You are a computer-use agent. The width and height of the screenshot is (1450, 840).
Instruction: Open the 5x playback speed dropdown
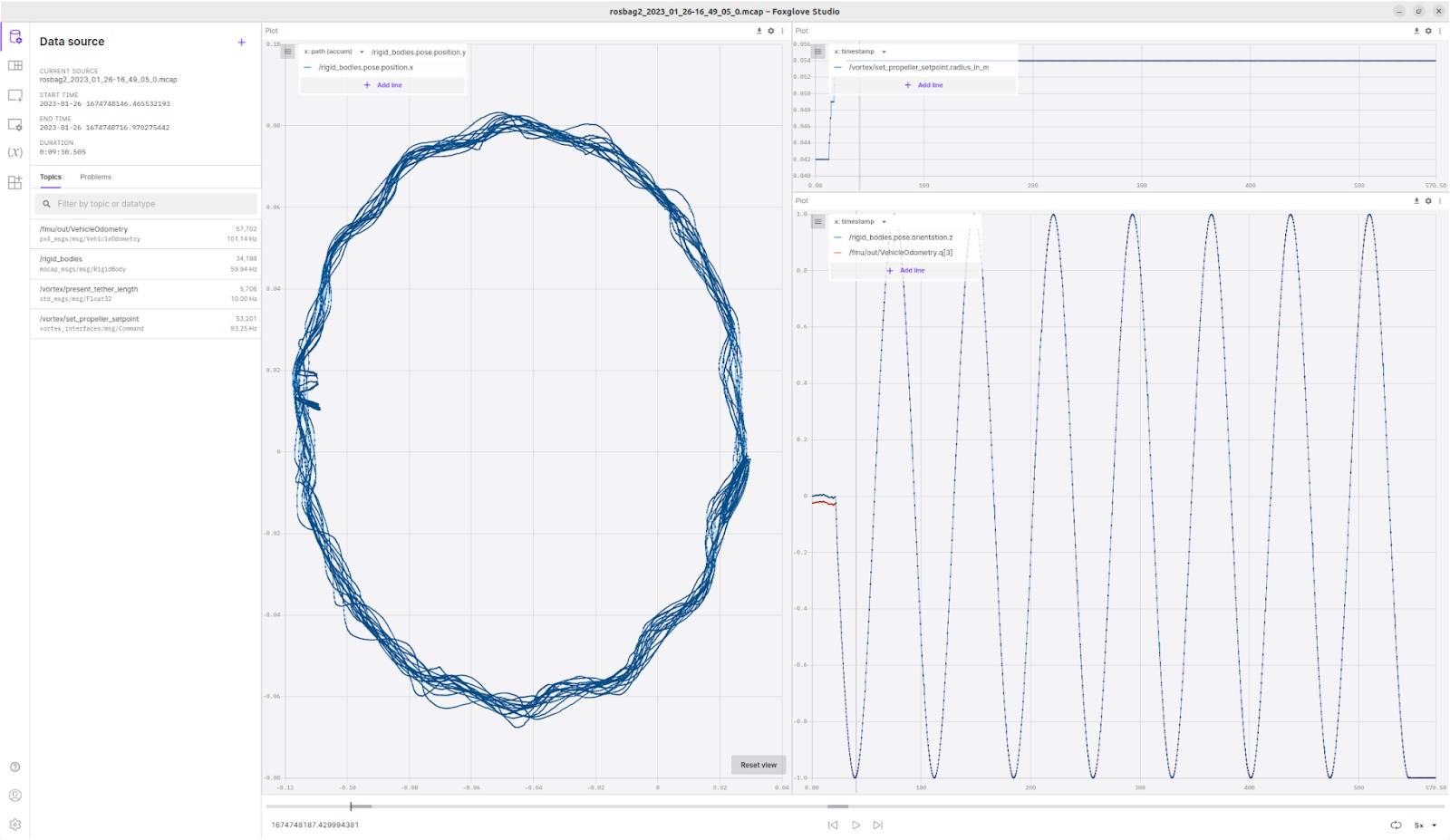point(1426,825)
